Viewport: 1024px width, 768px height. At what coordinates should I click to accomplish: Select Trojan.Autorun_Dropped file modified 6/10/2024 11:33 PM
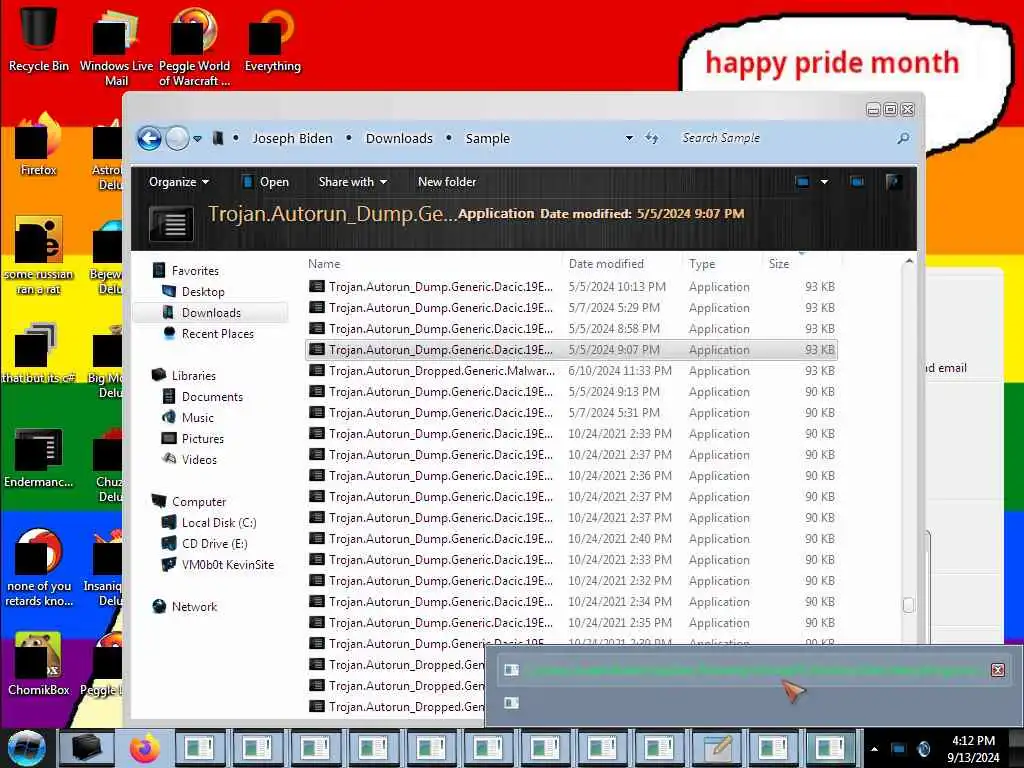coord(571,371)
